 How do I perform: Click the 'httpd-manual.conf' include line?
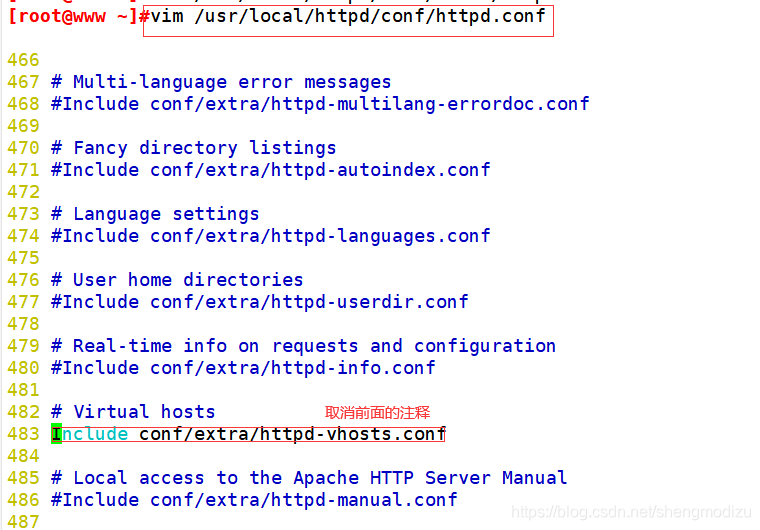coord(254,499)
